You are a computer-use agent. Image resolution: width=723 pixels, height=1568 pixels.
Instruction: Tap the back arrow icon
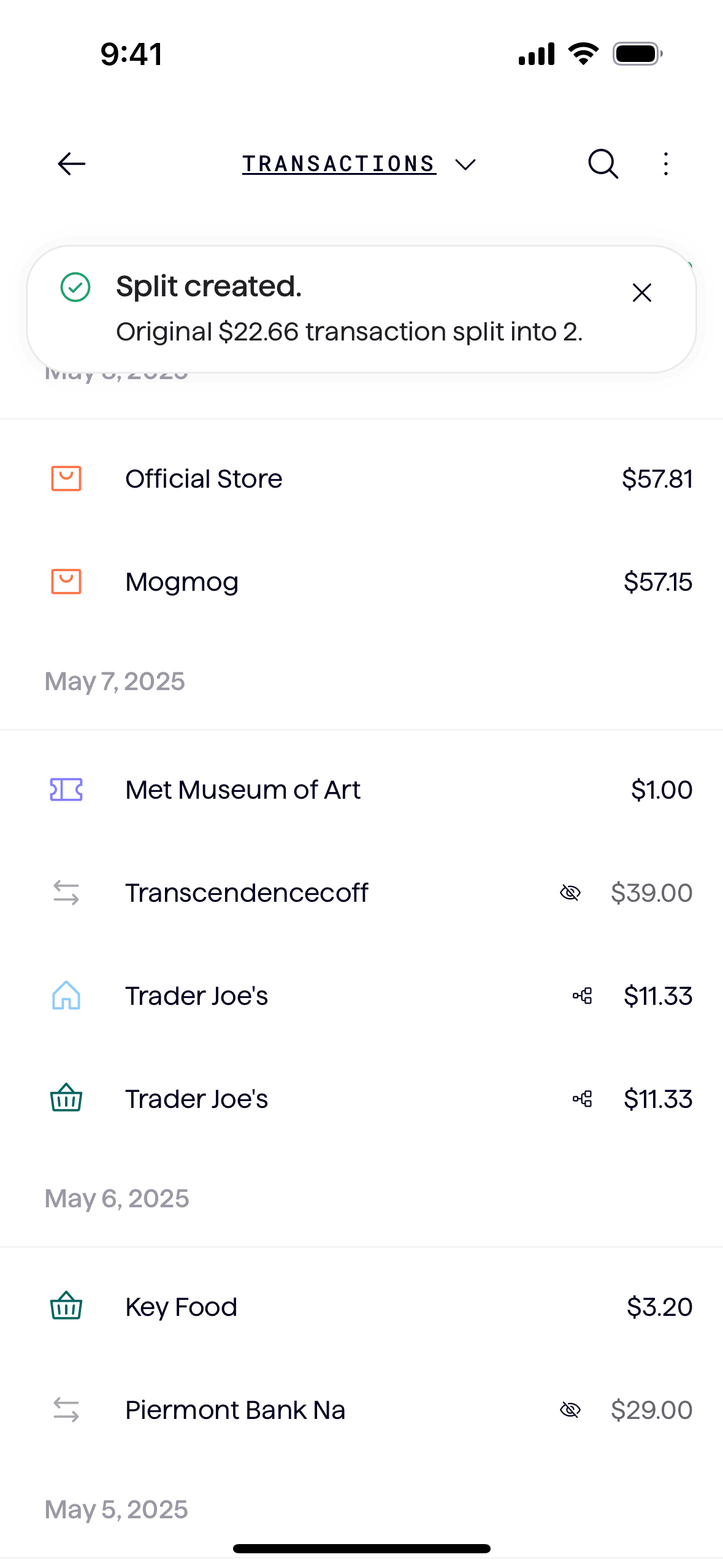(x=71, y=164)
